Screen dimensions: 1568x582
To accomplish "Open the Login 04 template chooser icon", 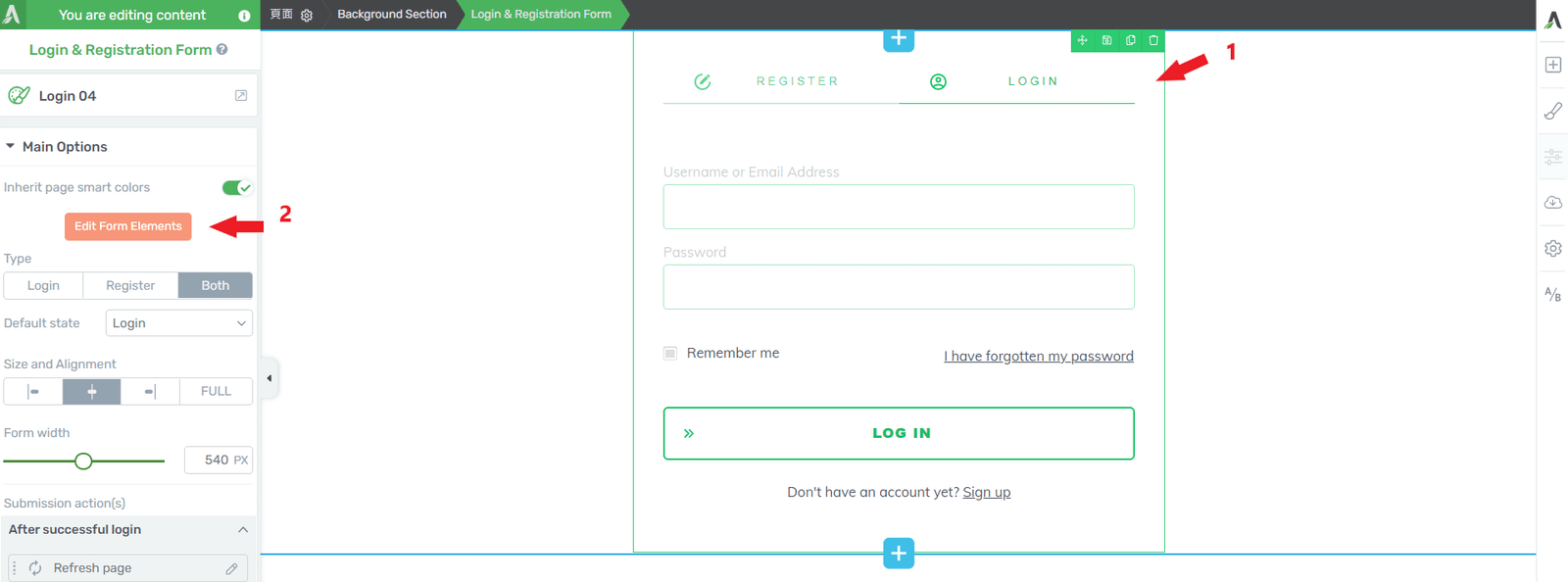I will pos(241,95).
